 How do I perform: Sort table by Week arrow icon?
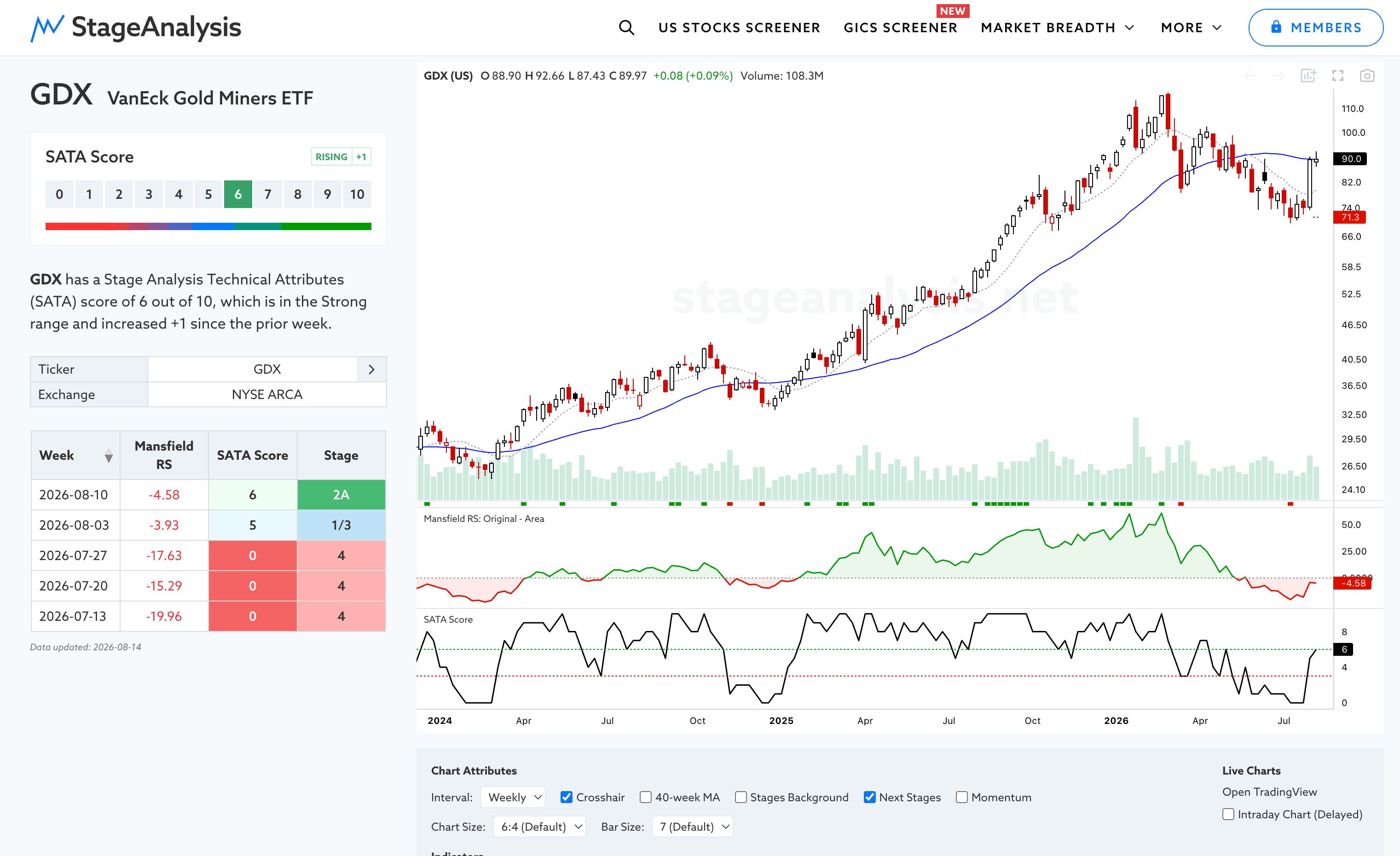coord(109,456)
